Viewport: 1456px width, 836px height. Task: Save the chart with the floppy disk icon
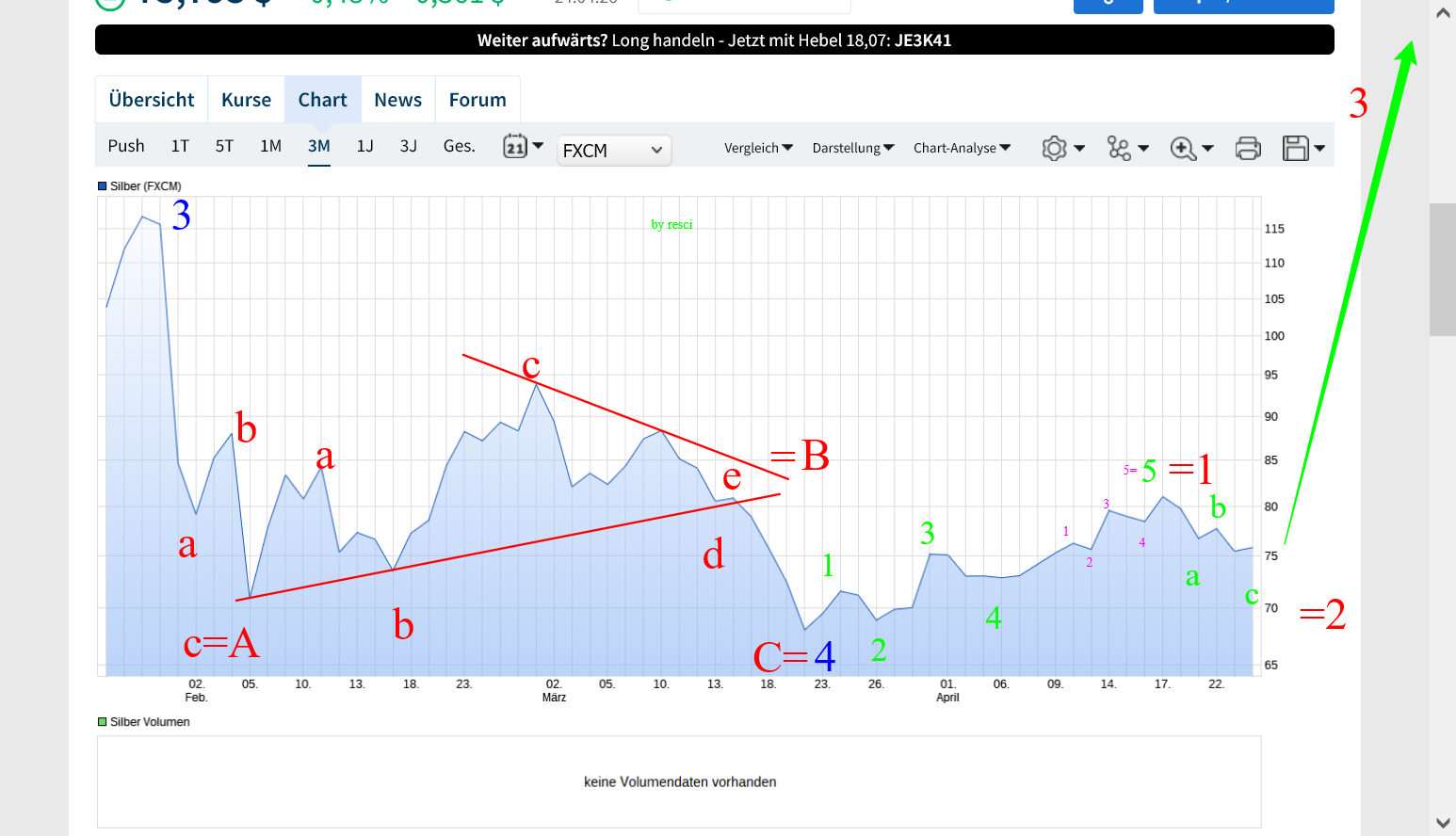1303,148
